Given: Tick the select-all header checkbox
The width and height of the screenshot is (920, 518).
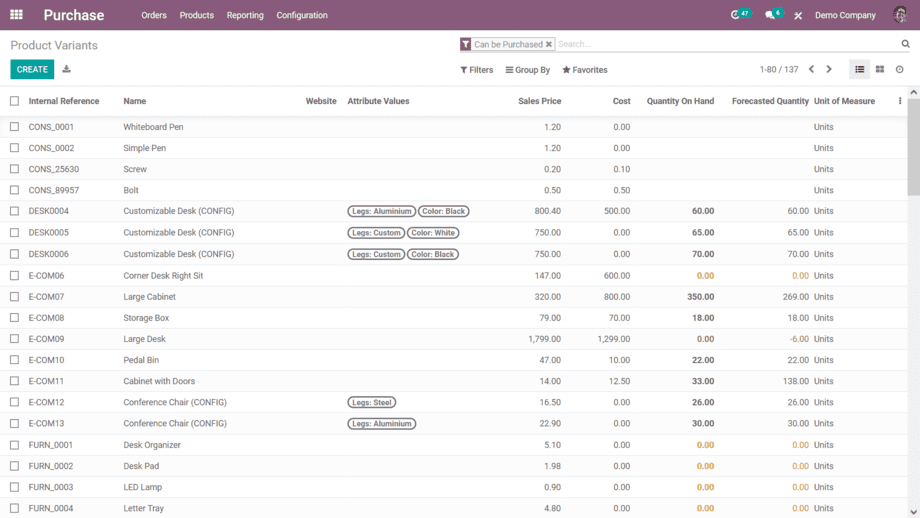Looking at the screenshot, I should click(x=14, y=101).
